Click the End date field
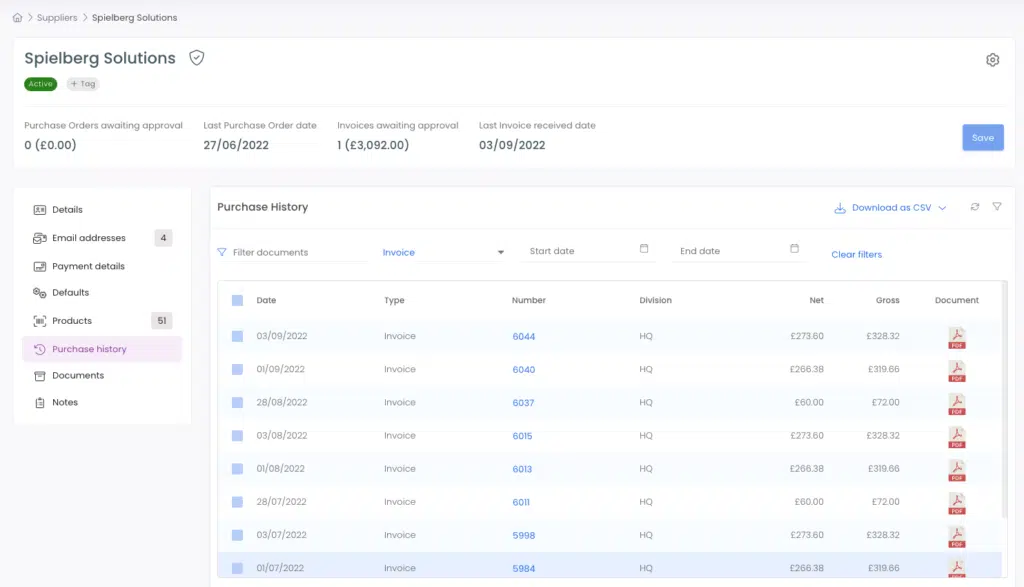The width and height of the screenshot is (1024, 587). tap(738, 251)
